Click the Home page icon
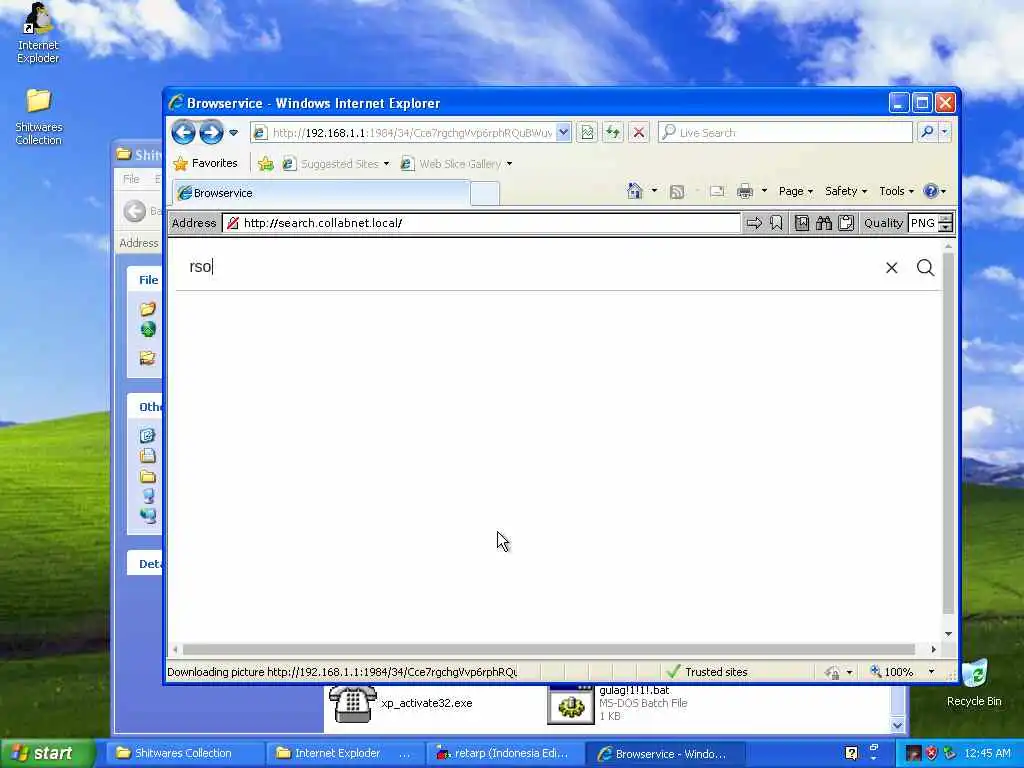The height and width of the screenshot is (768, 1024). (x=635, y=191)
